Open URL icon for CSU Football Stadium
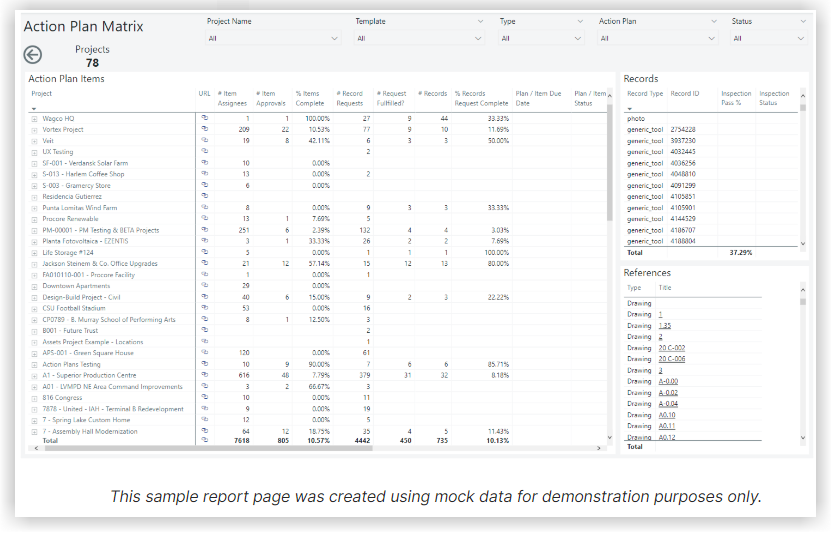The width and height of the screenshot is (832, 533). (205, 307)
